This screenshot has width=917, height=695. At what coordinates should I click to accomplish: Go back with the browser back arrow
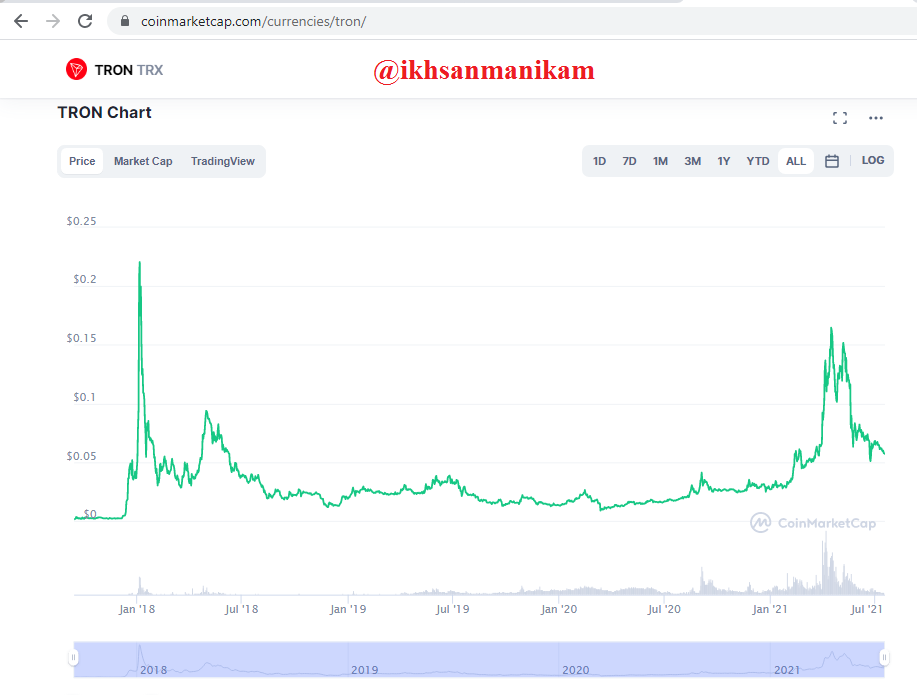click(x=21, y=22)
